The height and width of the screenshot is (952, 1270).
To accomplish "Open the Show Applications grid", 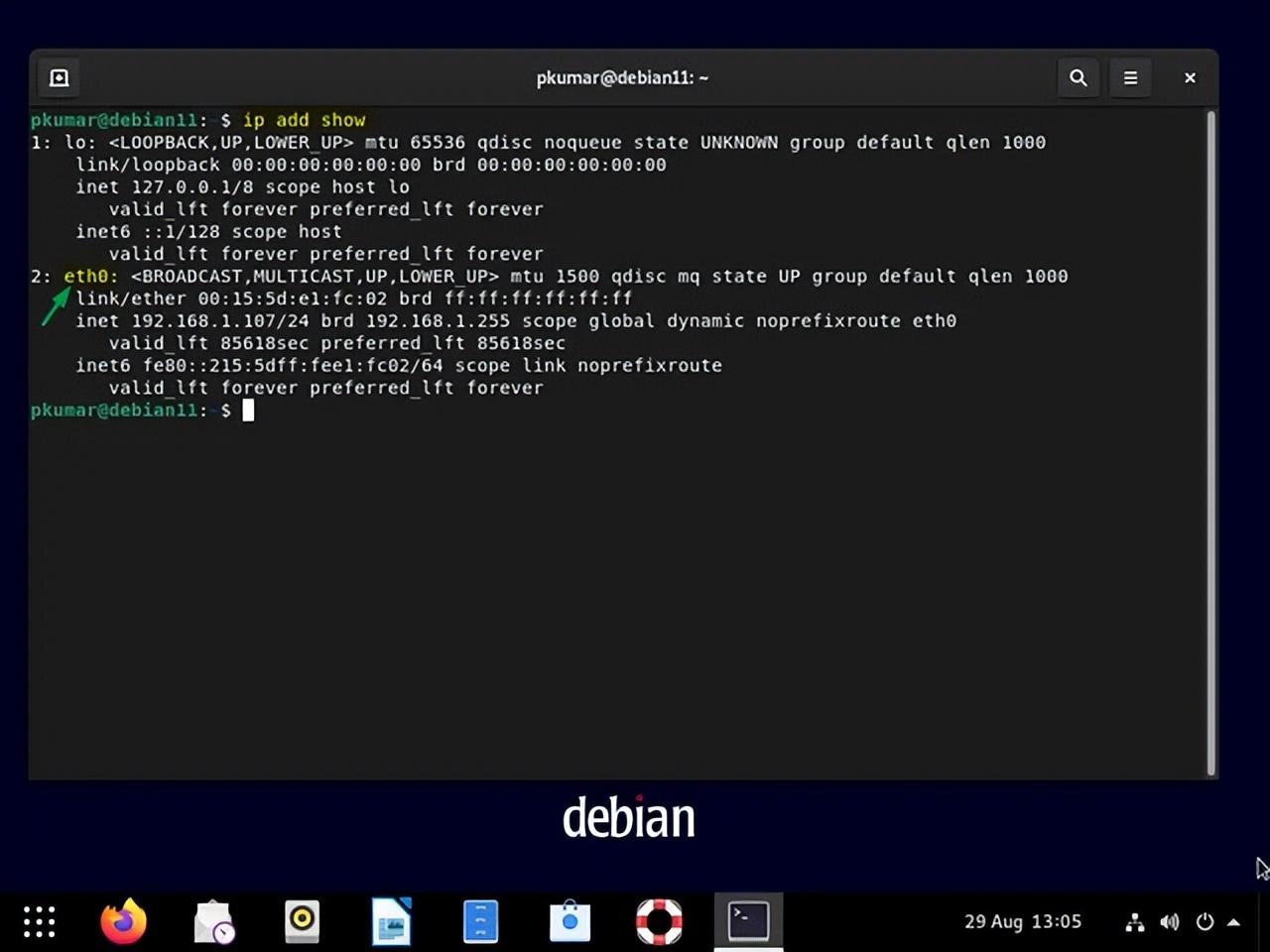I will pyautogui.click(x=40, y=921).
